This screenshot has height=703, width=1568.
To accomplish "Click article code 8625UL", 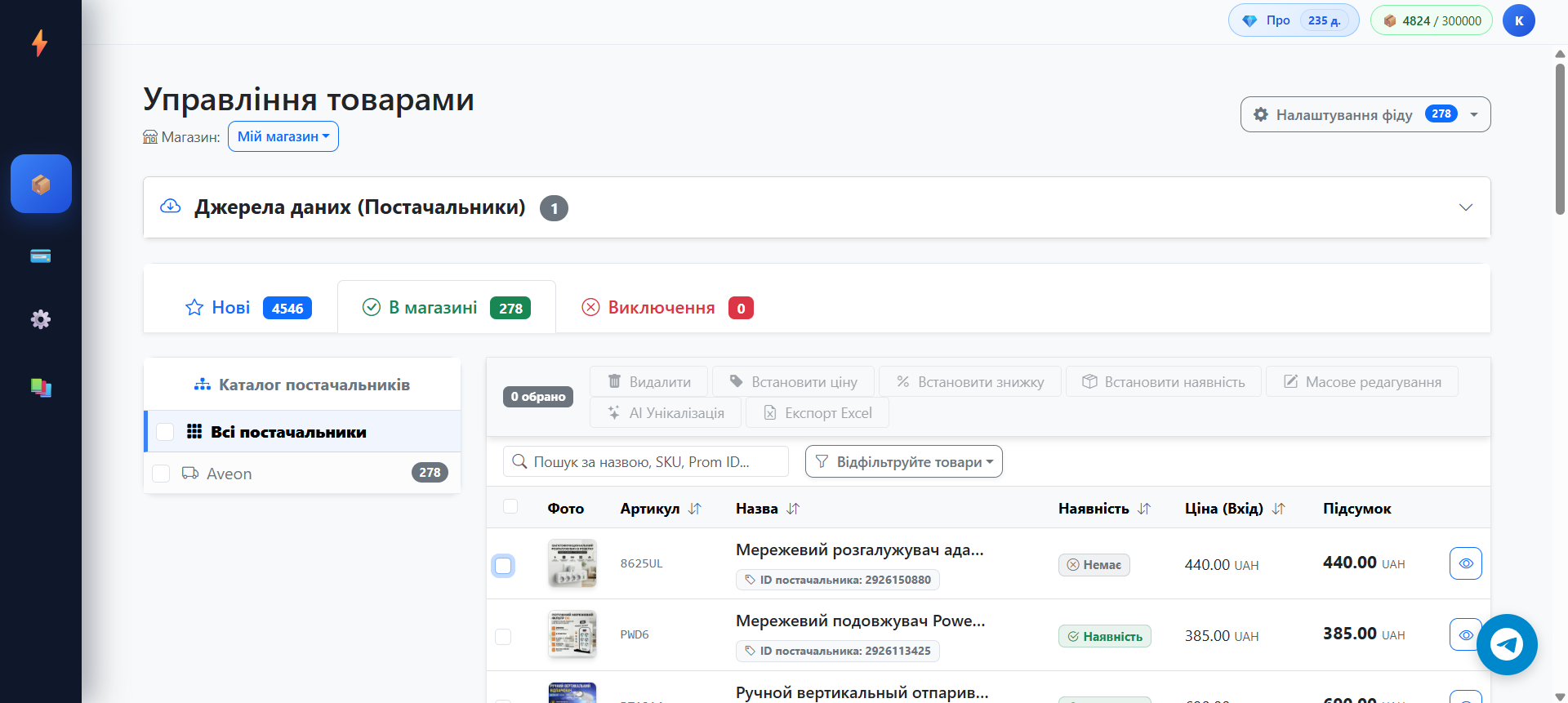I will click(641, 563).
